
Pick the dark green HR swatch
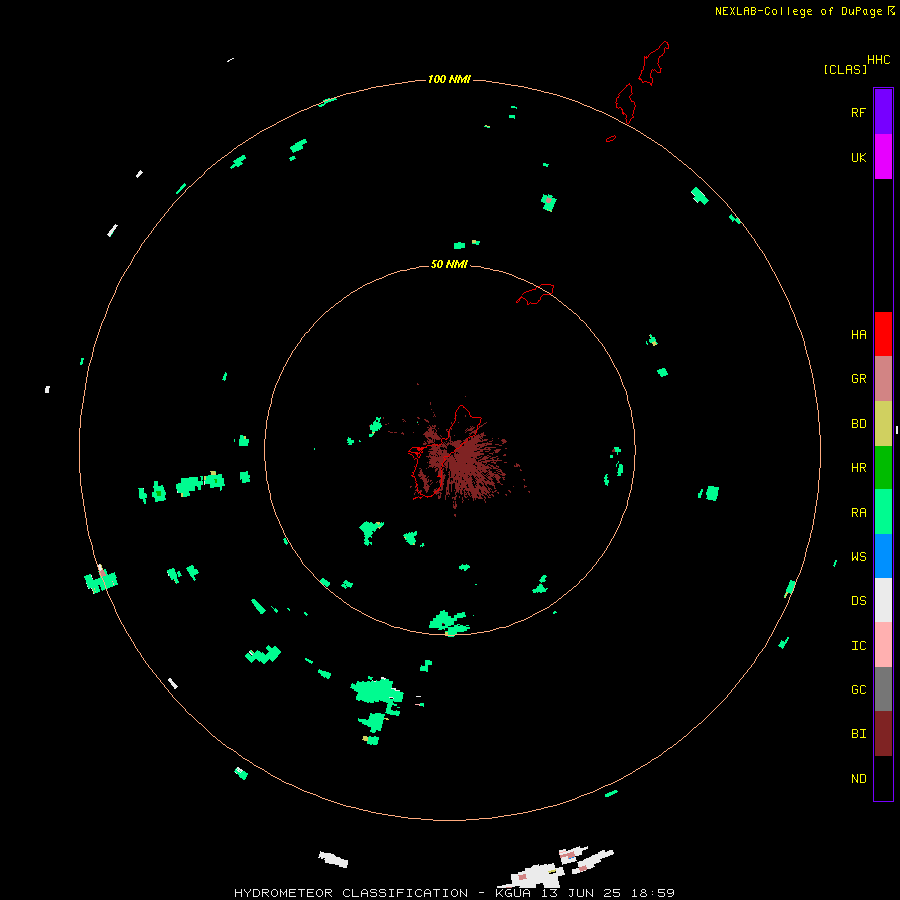tap(883, 468)
